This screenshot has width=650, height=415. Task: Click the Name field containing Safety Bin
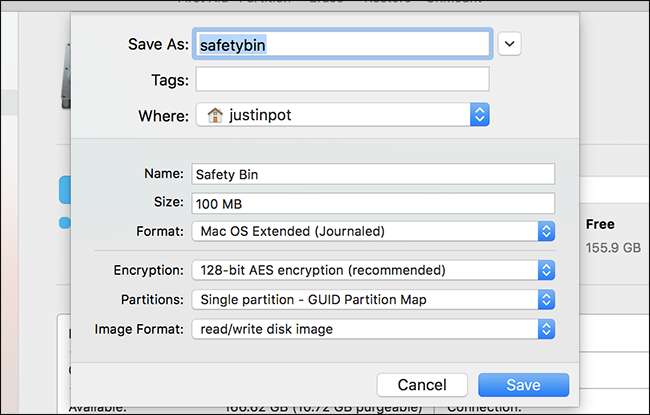point(372,174)
